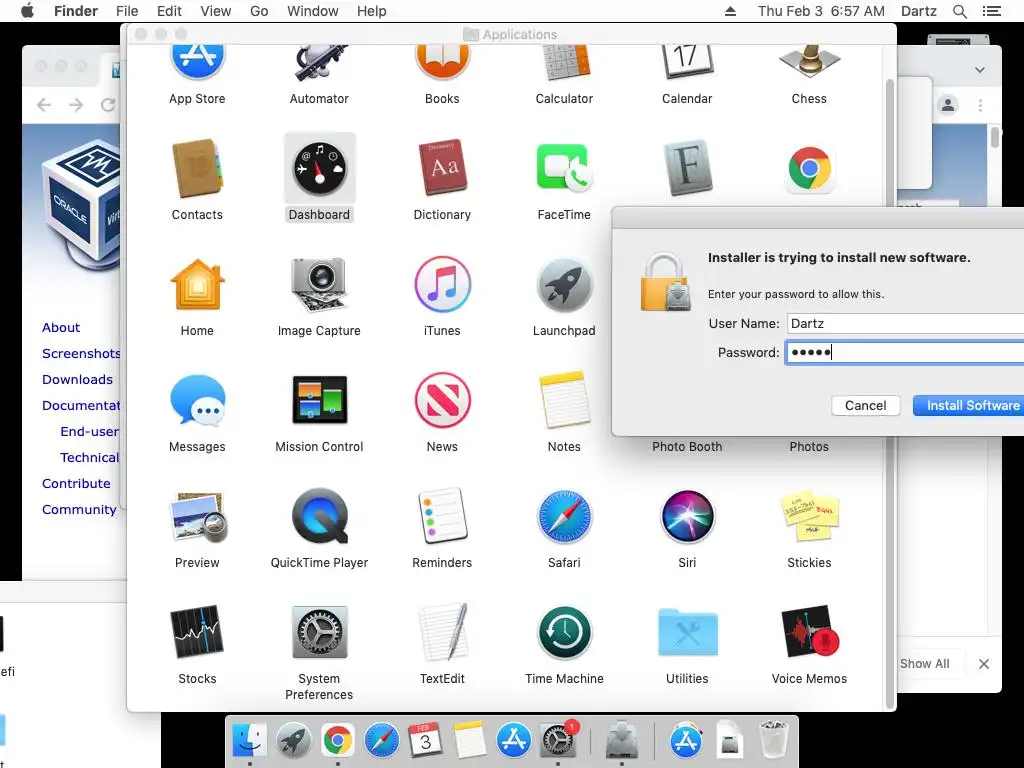1024x768 pixels.
Task: Select Launchpad icon in Applications window
Action: click(x=564, y=284)
